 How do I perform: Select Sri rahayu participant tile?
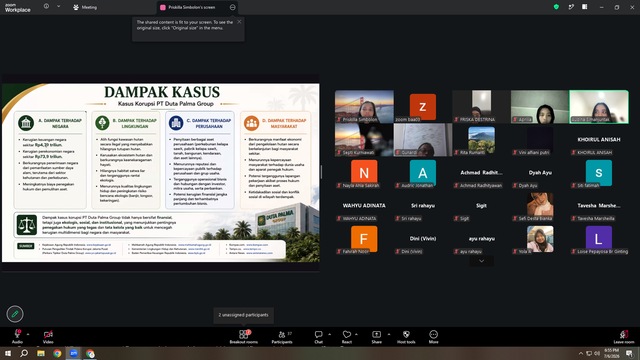(x=423, y=206)
